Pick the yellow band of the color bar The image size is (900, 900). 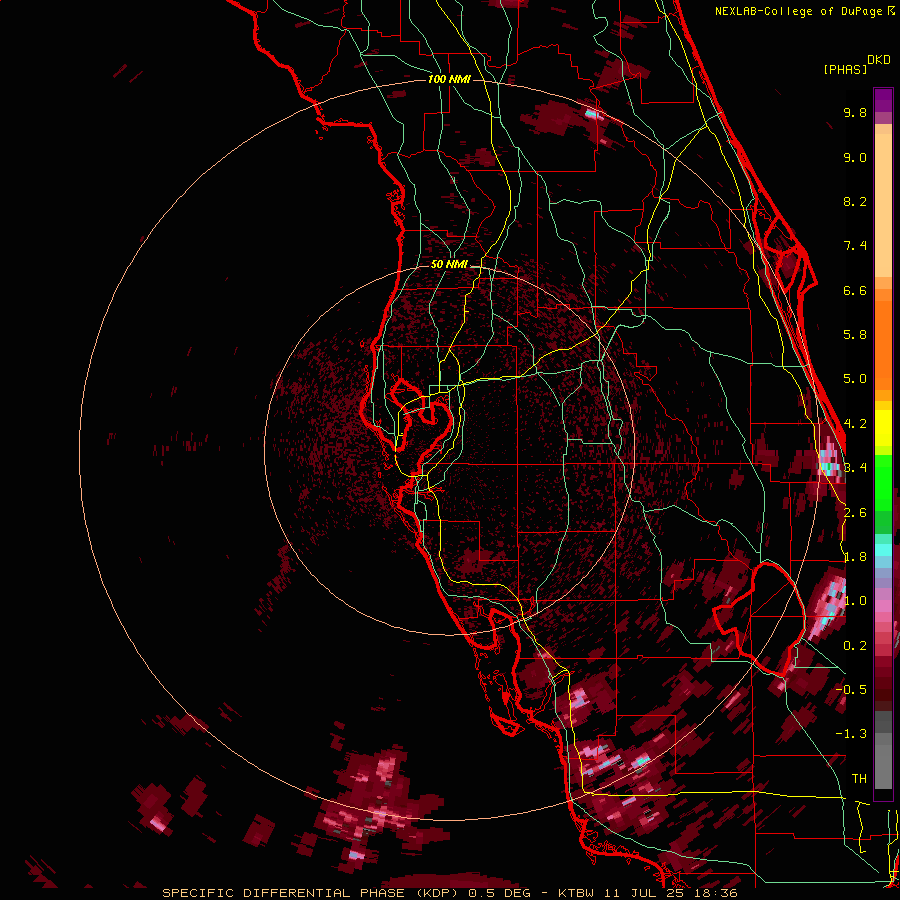point(883,428)
